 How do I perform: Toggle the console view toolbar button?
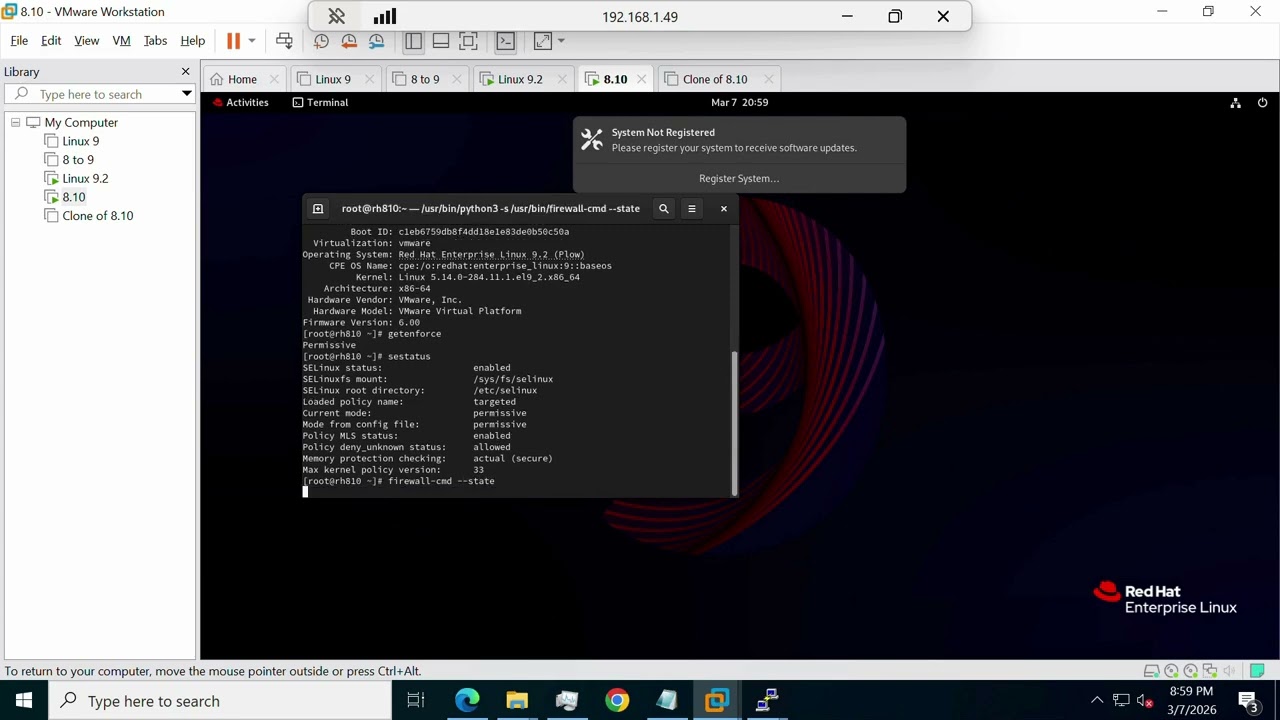505,41
